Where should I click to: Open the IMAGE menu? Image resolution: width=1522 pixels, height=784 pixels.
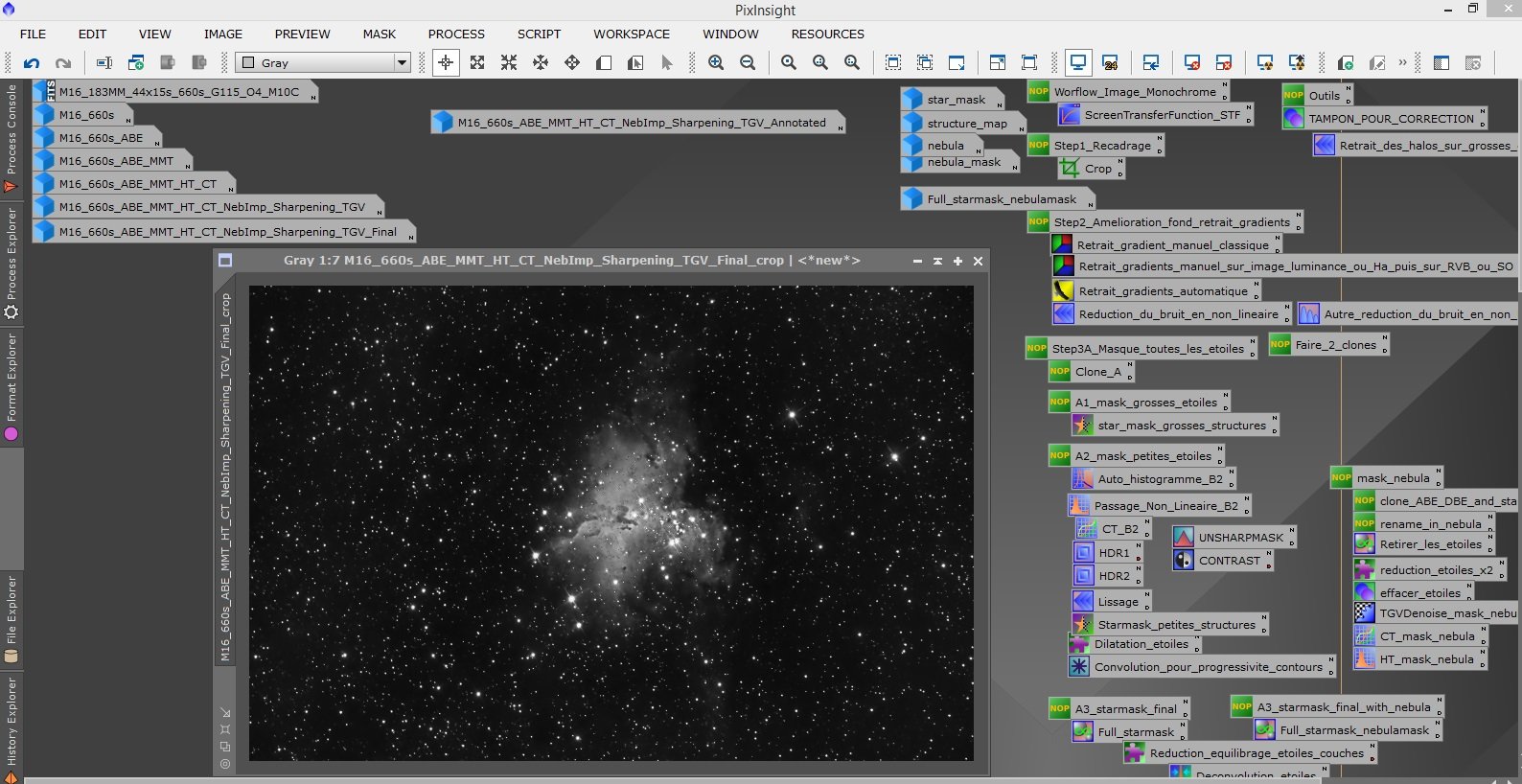(x=222, y=34)
